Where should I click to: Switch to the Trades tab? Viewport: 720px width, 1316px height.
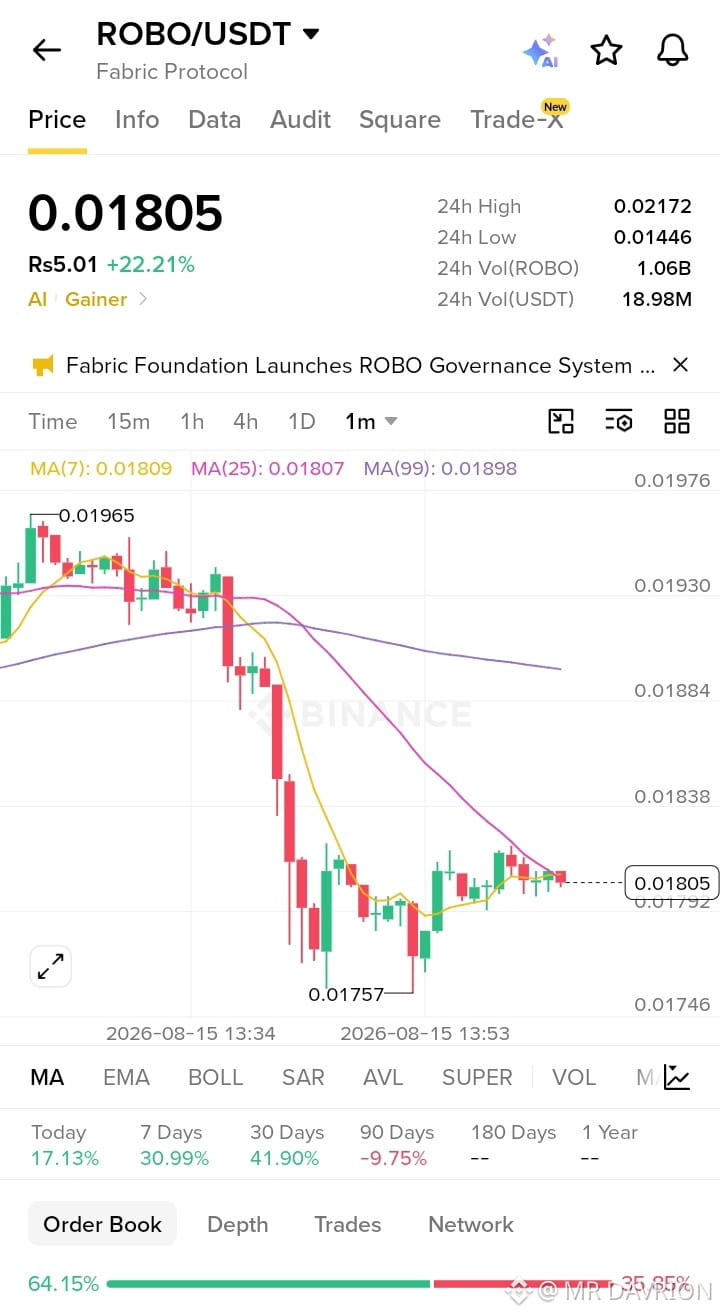[x=347, y=1224]
